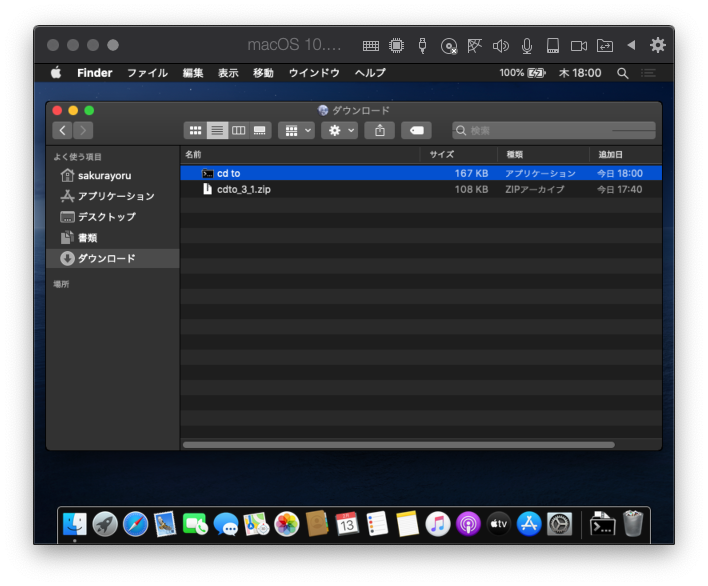The width and height of the screenshot is (708, 586).
Task: Open FaceTime from the Dock
Action: 195,524
